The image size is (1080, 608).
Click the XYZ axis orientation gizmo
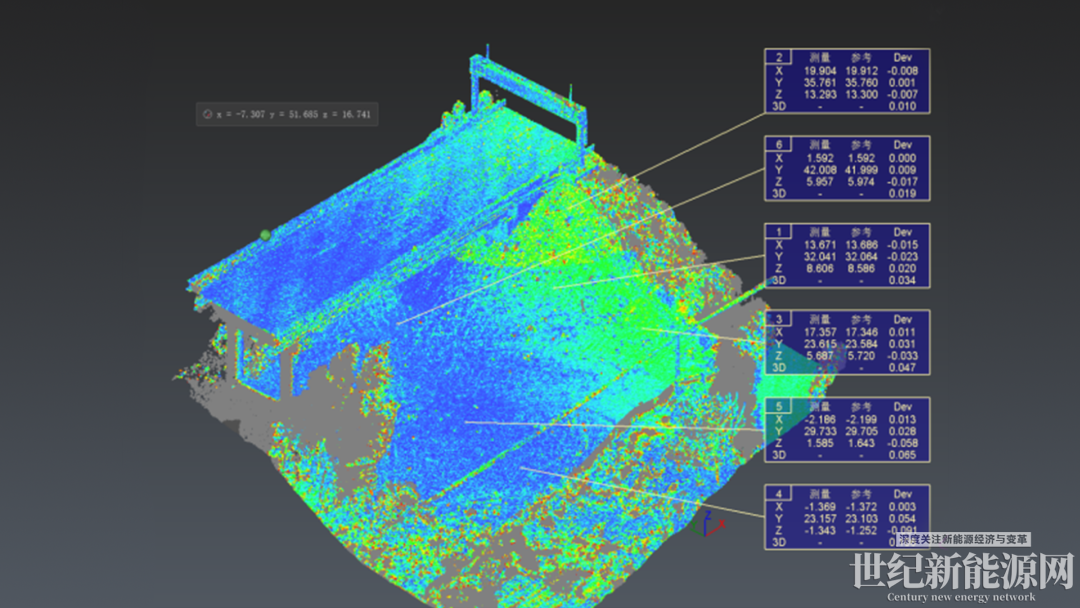[x=708, y=520]
